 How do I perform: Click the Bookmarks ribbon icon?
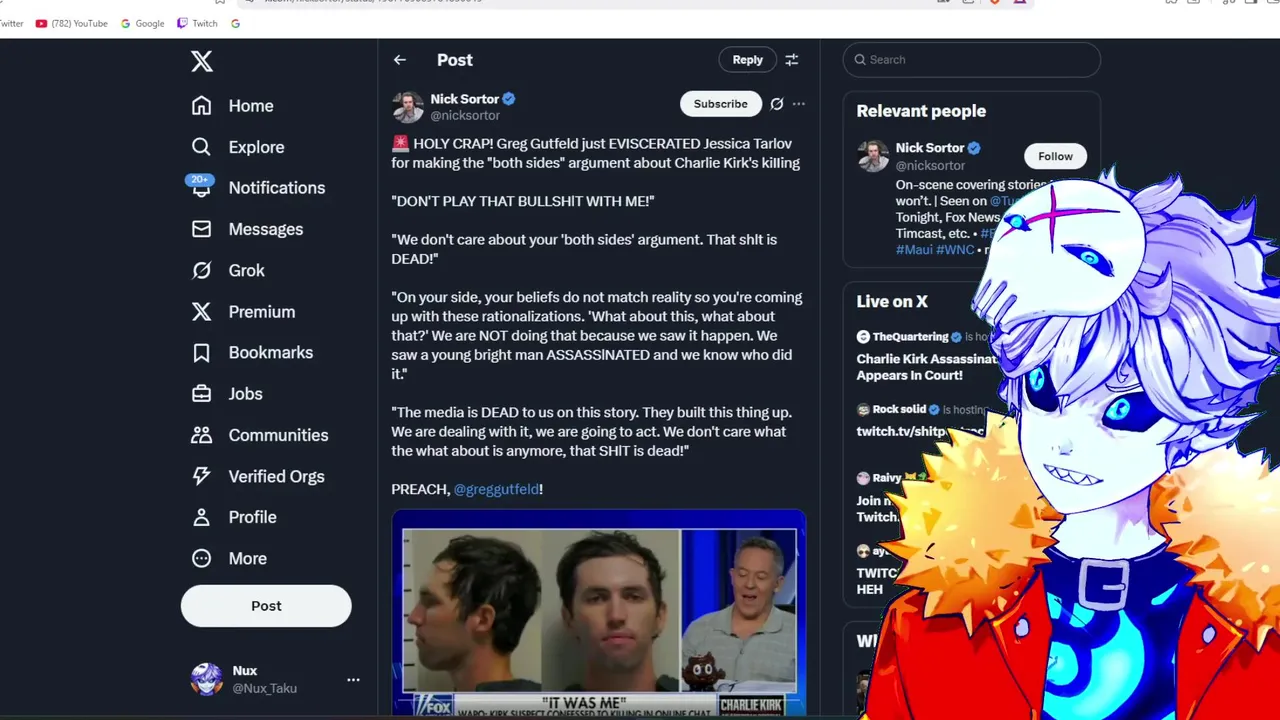click(x=202, y=353)
